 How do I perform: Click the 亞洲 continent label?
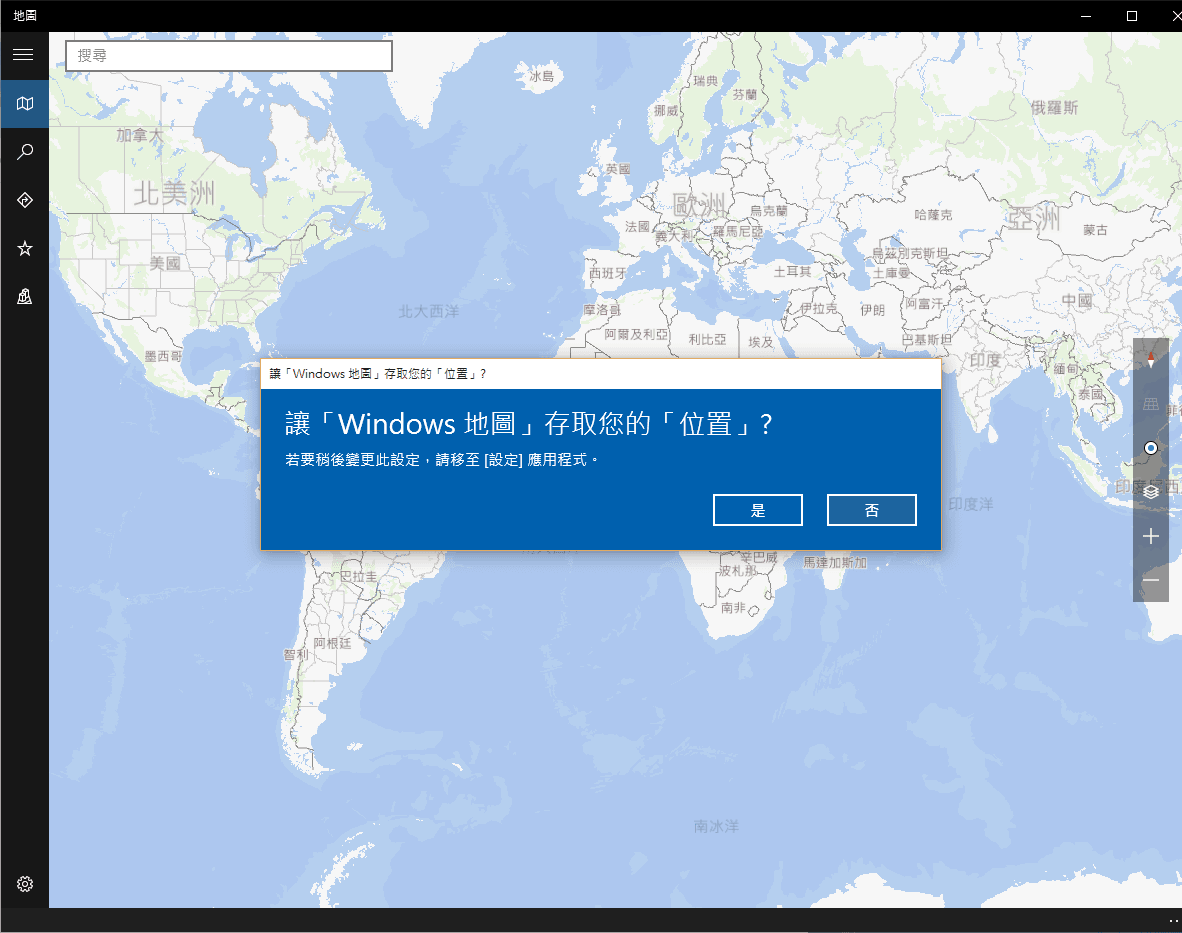(1034, 219)
